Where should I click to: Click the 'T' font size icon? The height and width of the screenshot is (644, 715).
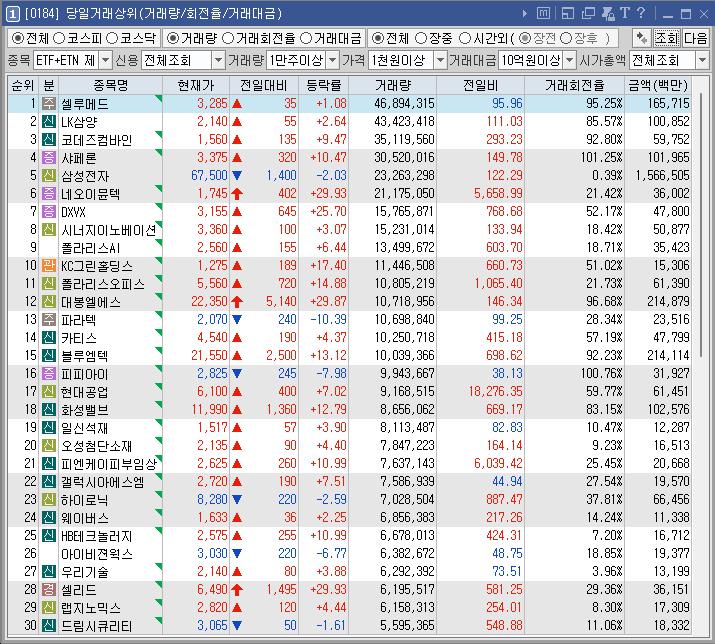tap(624, 13)
